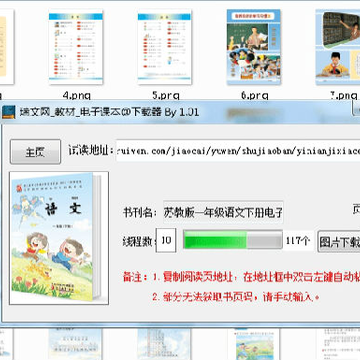Click the 图片下载 button
360x360 pixels.
(x=339, y=241)
